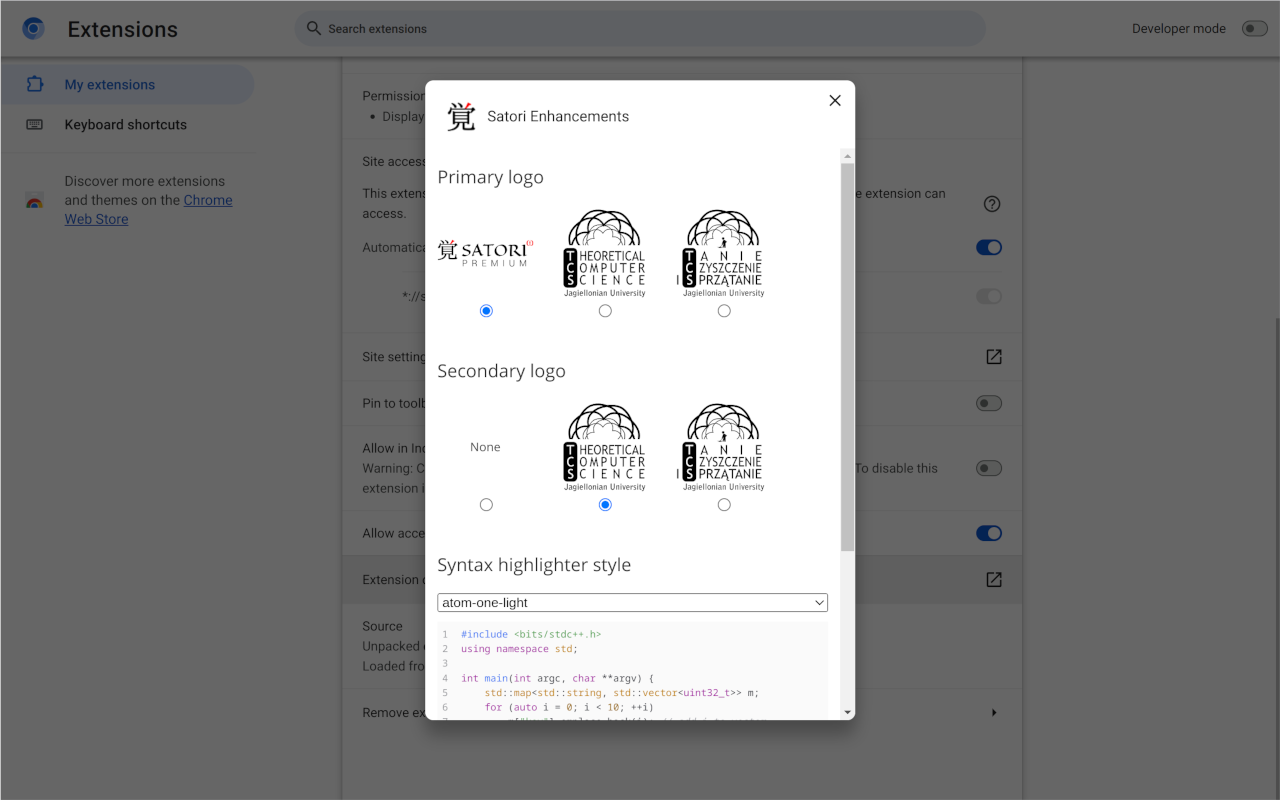The image size is (1280, 800).
Task: Open Extension options external link icon
Action: tap(994, 580)
